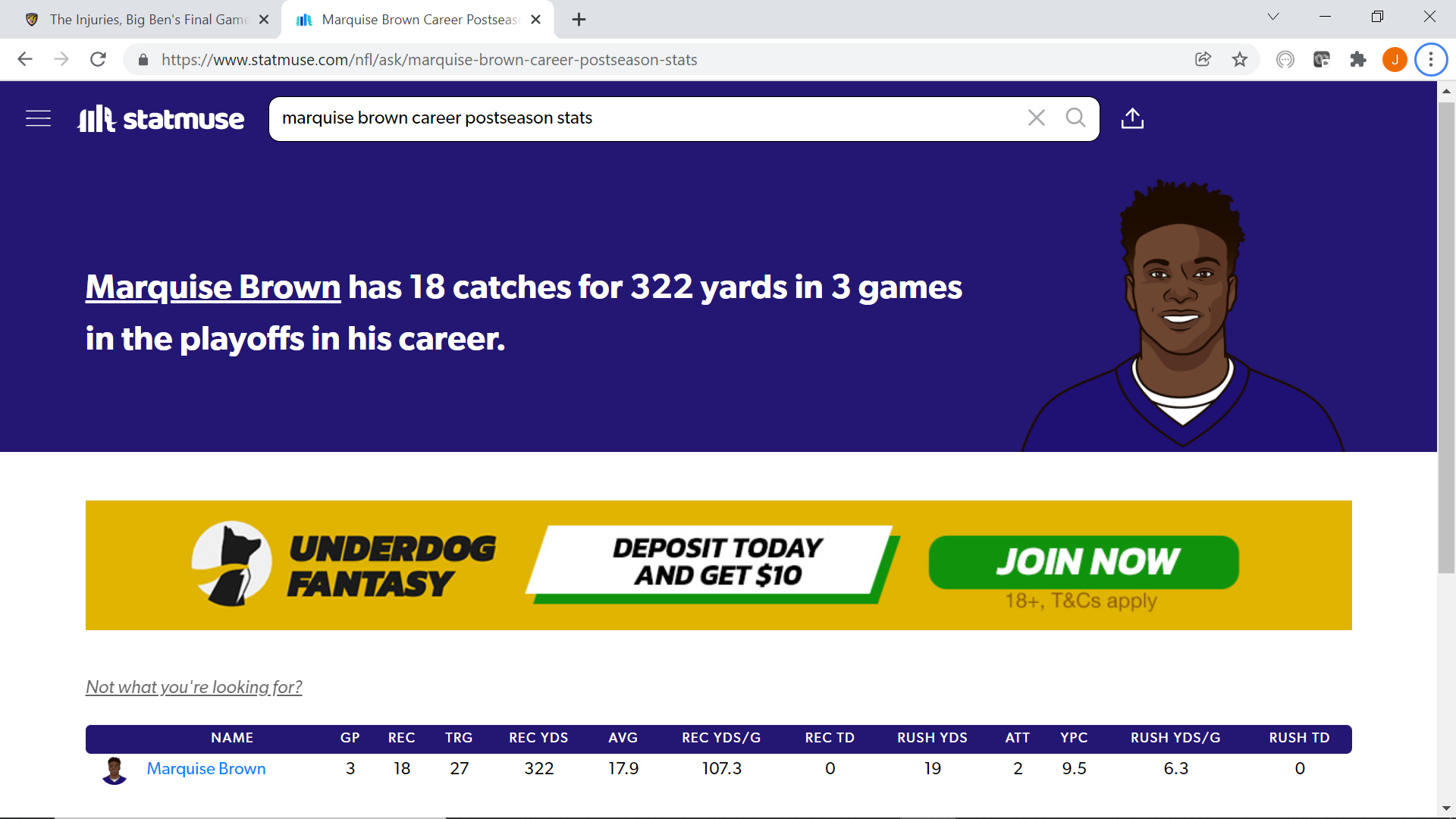Click the RUSH TD column header
Screen dimensions: 1456x819
coord(1299,738)
